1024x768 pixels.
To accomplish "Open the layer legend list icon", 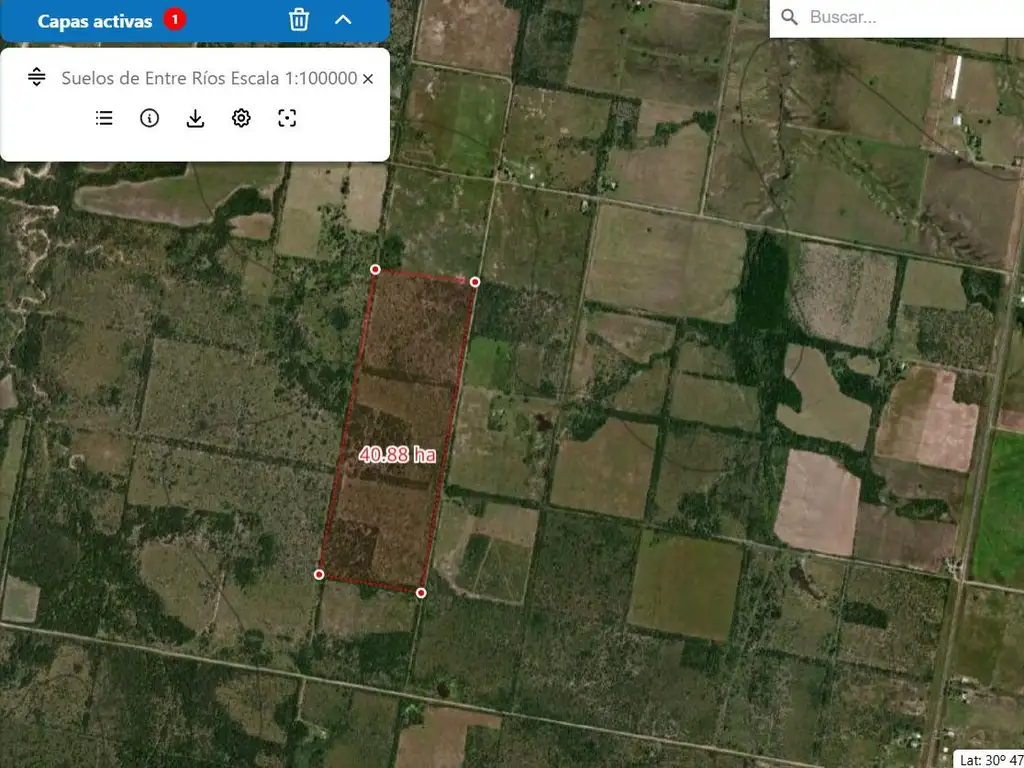I will 104,118.
